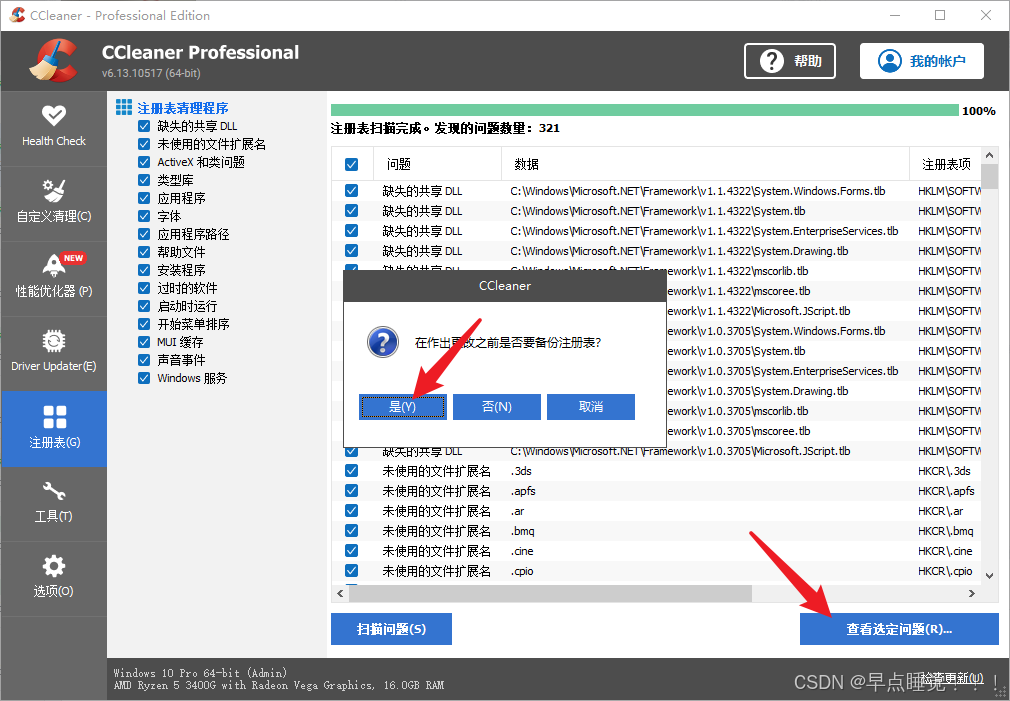Viewport: 1010px width, 701px height.
Task: Click Cancel (取消) in dialog
Action: 591,407
